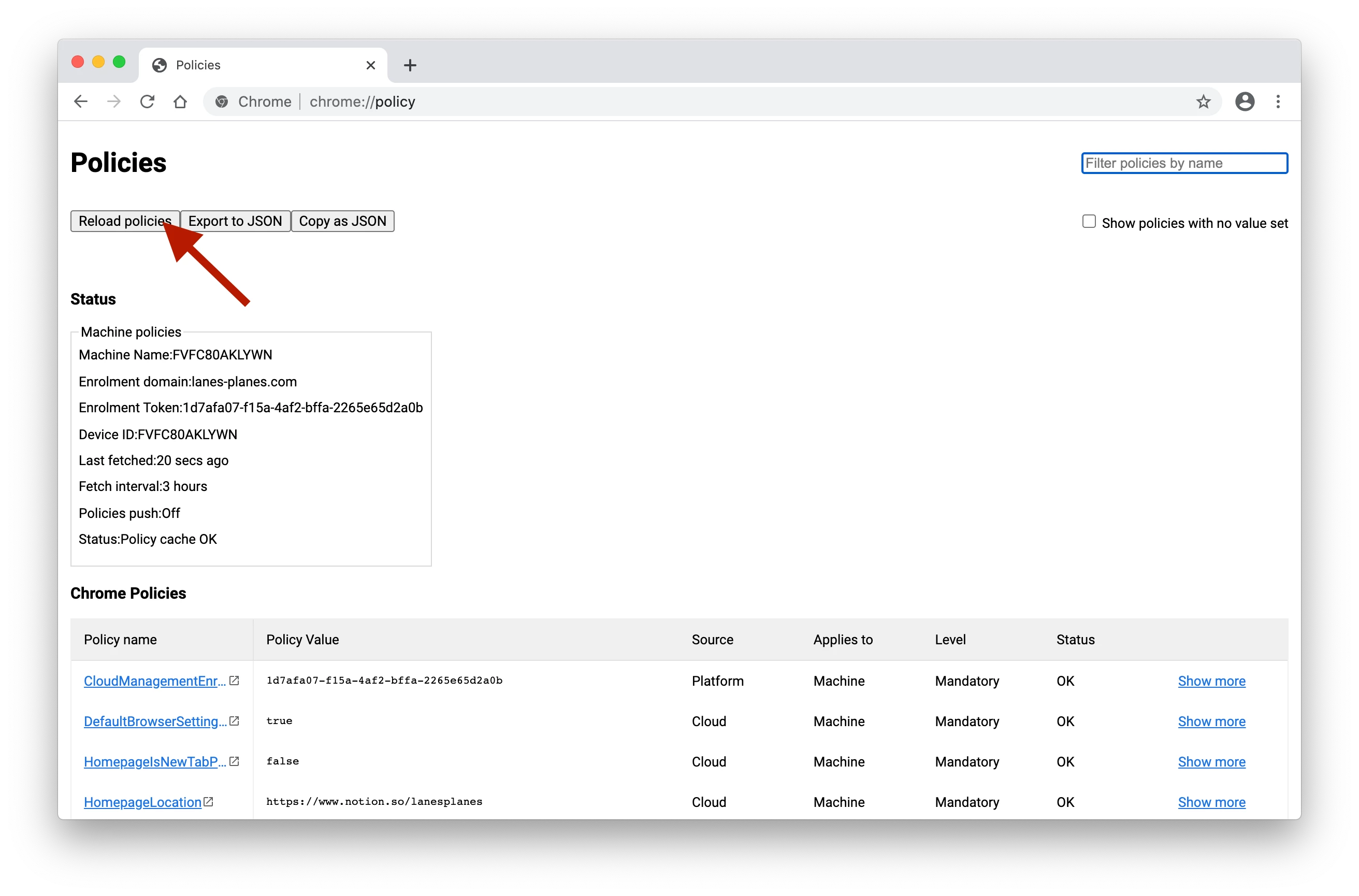Expand Show more for CloudManagementEnr row

pos(1211,681)
